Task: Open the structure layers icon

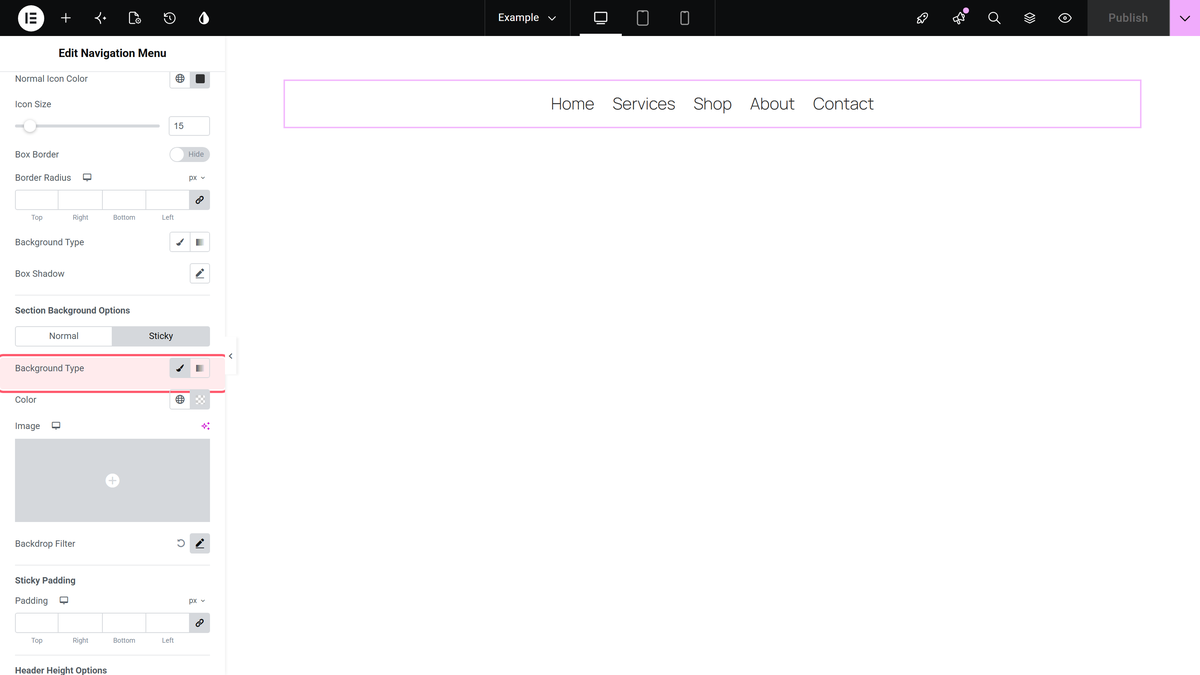Action: click(1029, 18)
